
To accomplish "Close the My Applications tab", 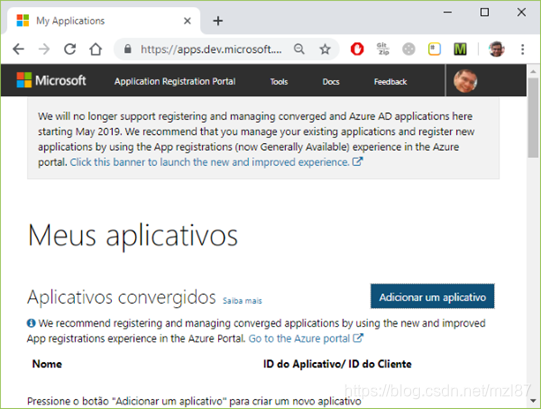I will [x=187, y=21].
